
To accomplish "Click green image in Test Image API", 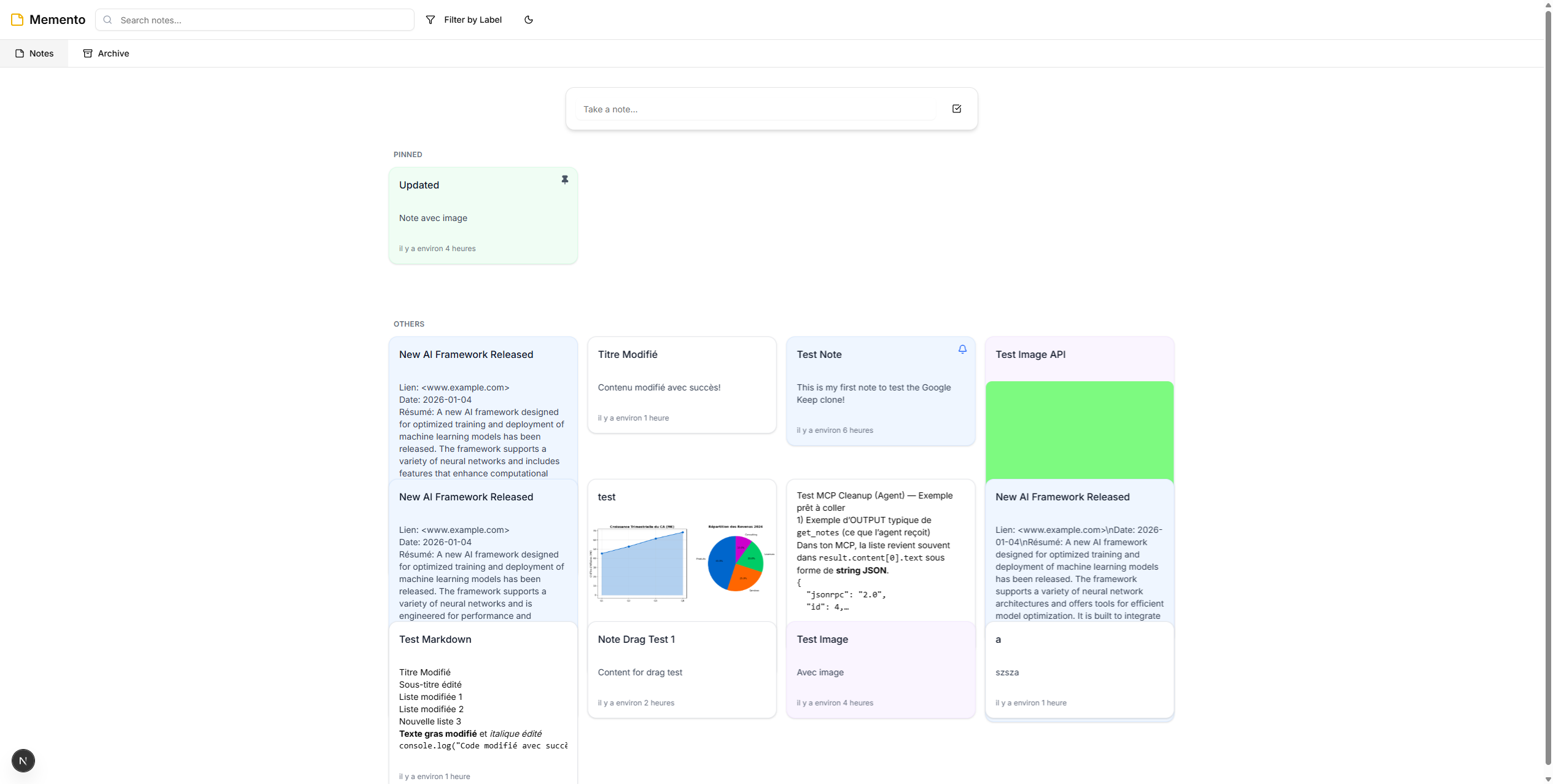I will (1079, 430).
